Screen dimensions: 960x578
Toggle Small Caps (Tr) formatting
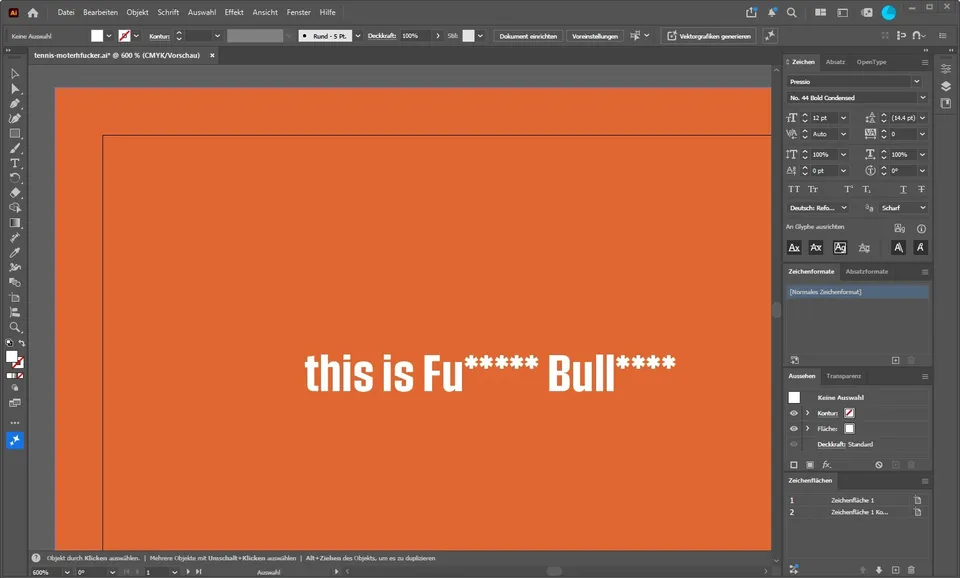point(813,189)
